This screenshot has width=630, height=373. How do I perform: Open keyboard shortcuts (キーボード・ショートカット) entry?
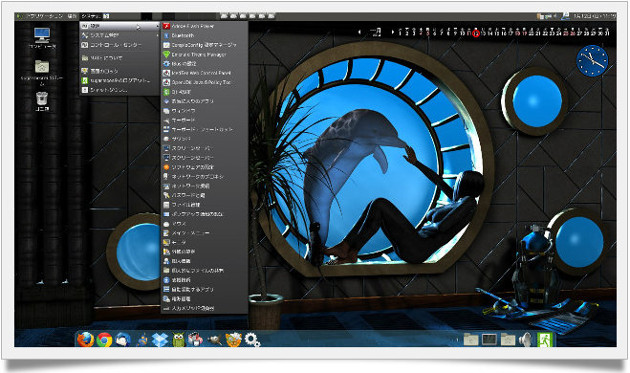click(204, 129)
